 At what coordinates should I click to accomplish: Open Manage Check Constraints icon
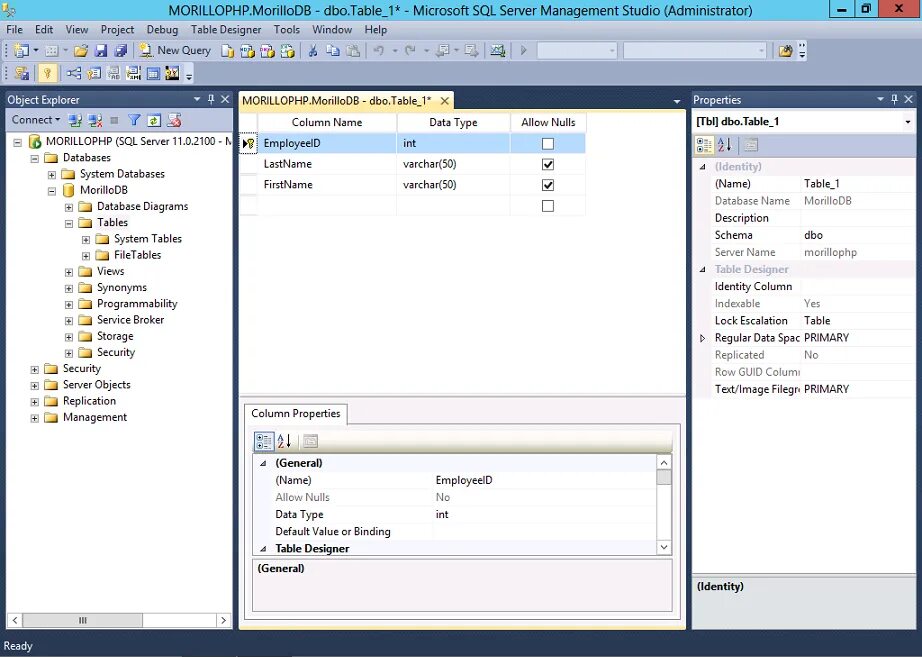pos(153,74)
